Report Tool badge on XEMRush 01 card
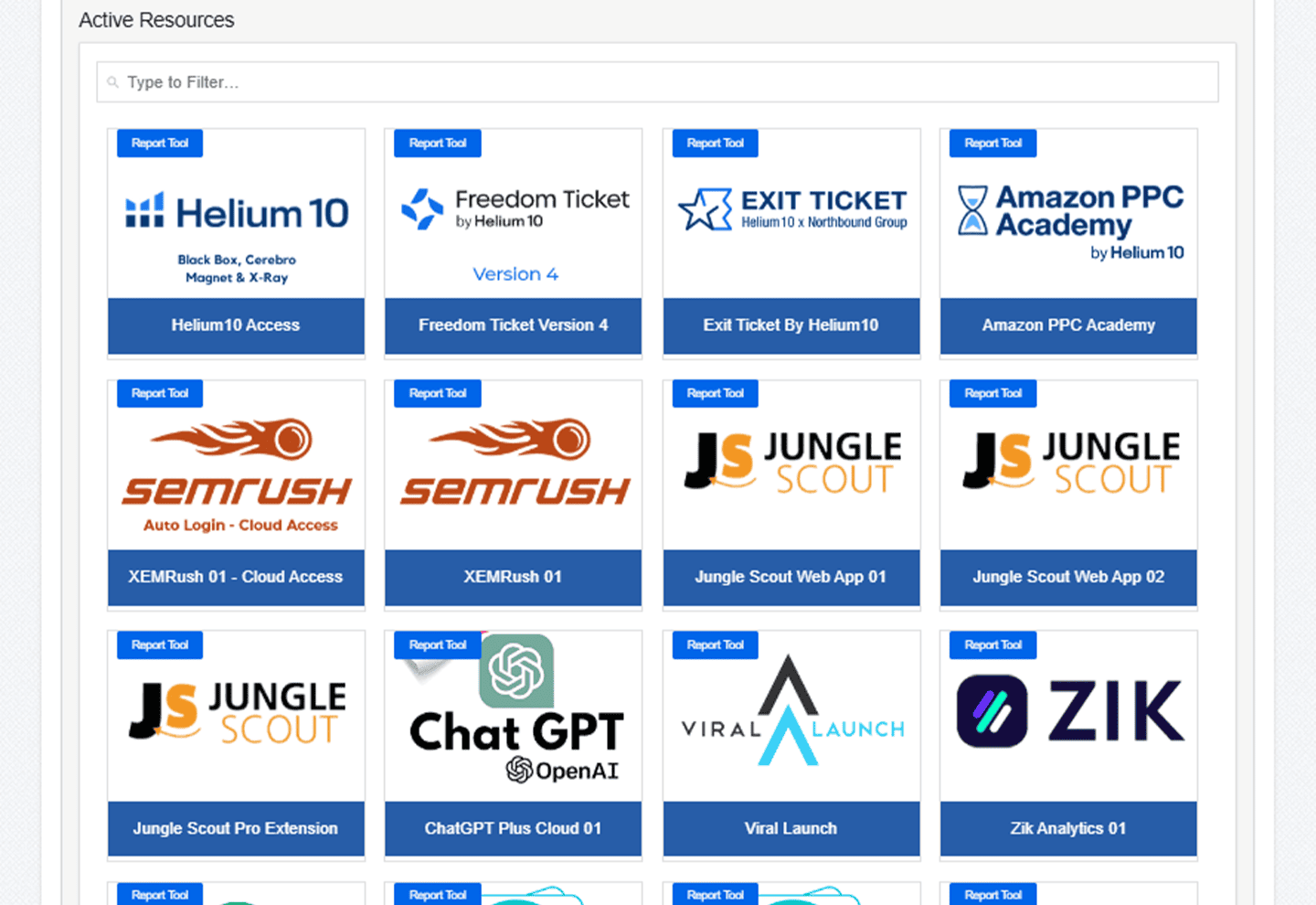The image size is (1316, 905). click(x=438, y=394)
